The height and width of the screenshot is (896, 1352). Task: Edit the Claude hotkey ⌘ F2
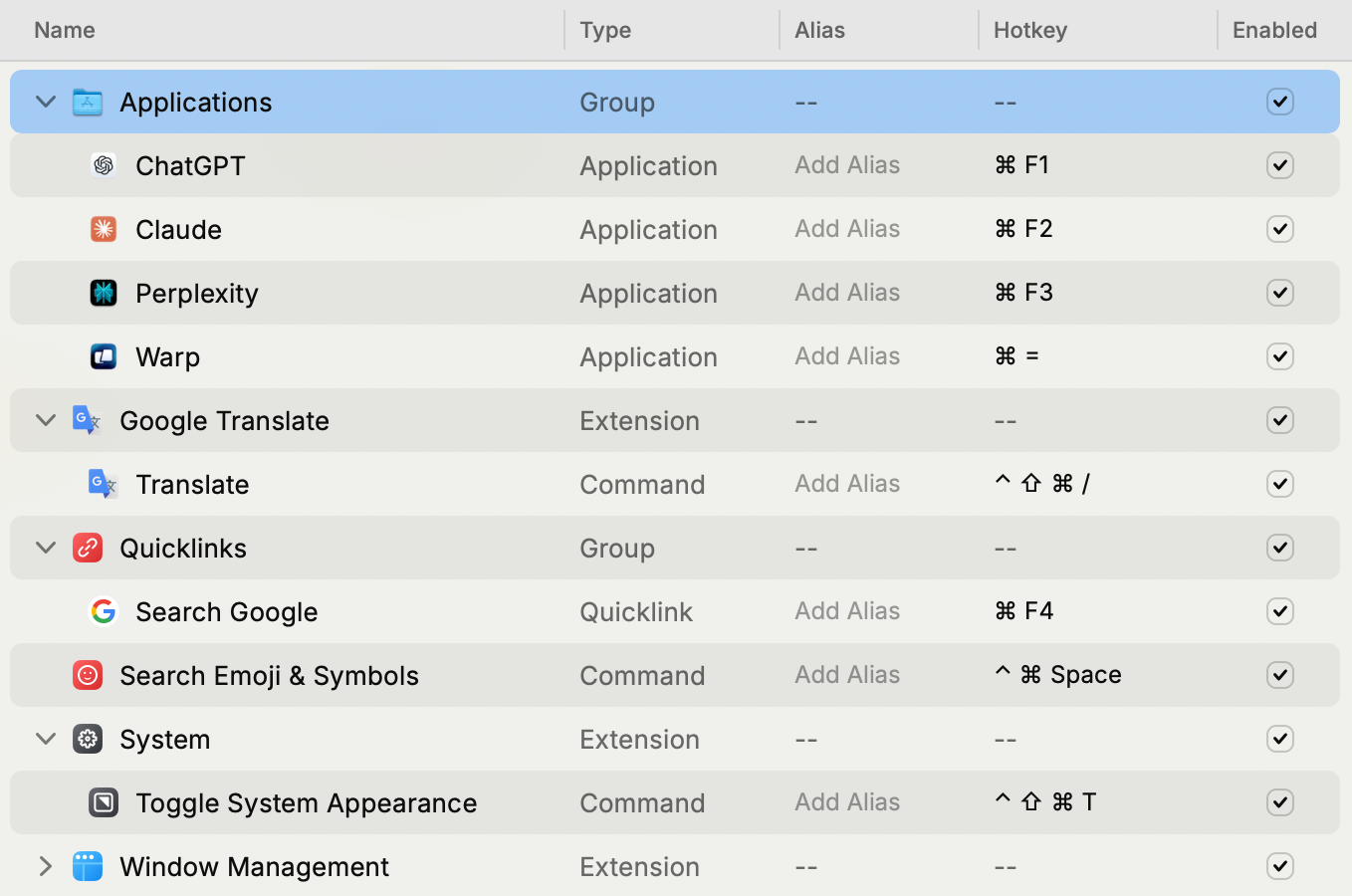pos(1023,229)
